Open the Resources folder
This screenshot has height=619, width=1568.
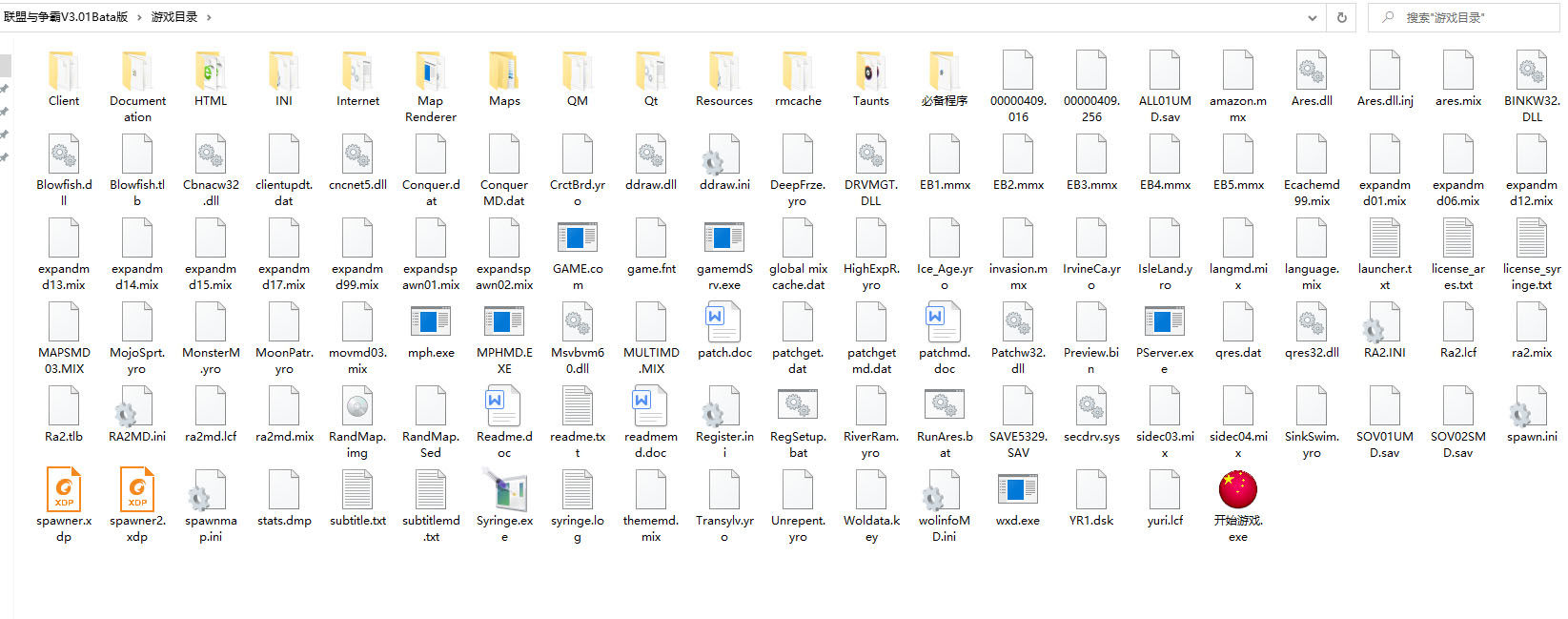point(724,71)
